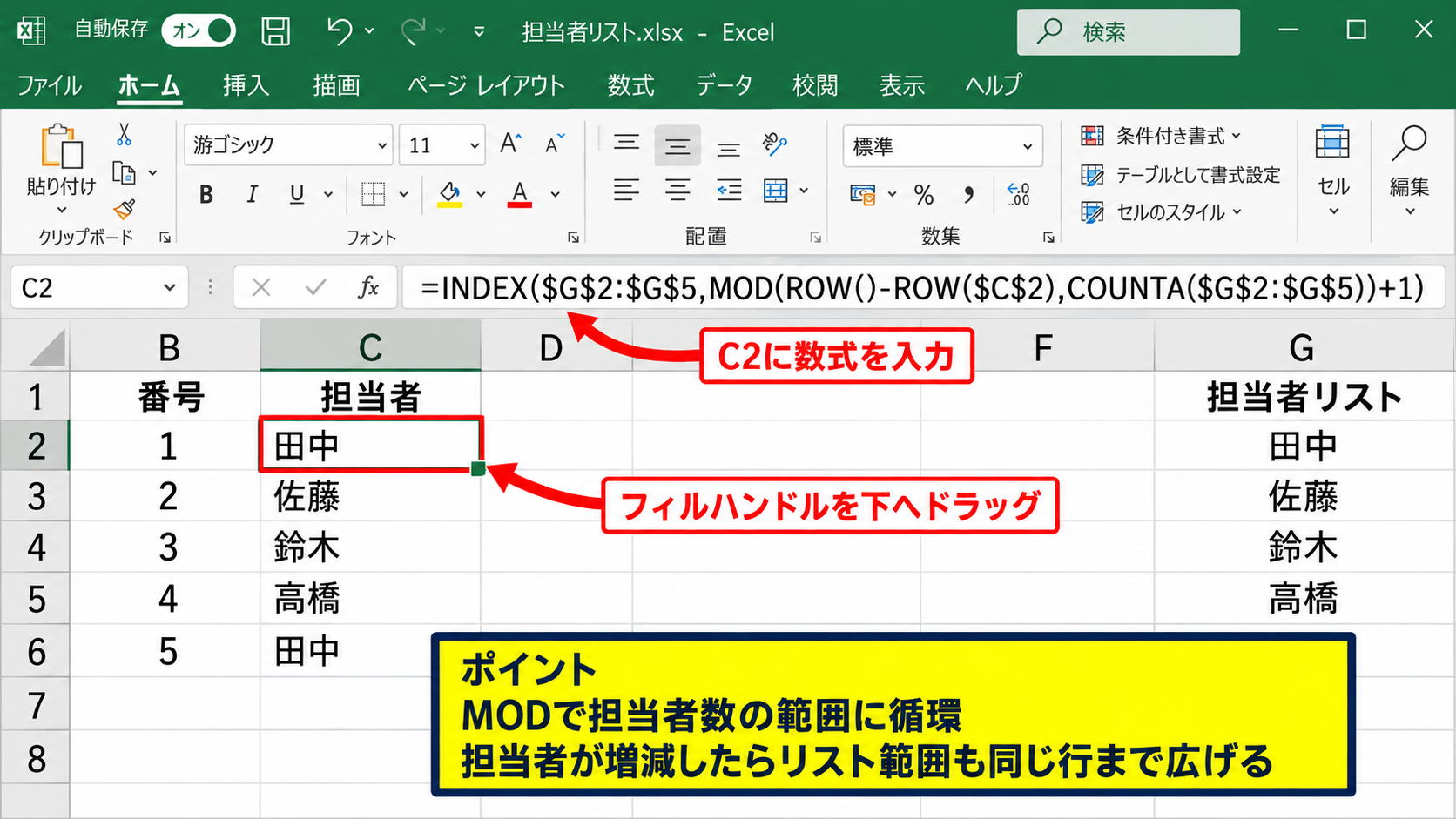Click the formula bar Enter checkmark icon
Screen dimensions: 1456x819
315,287
